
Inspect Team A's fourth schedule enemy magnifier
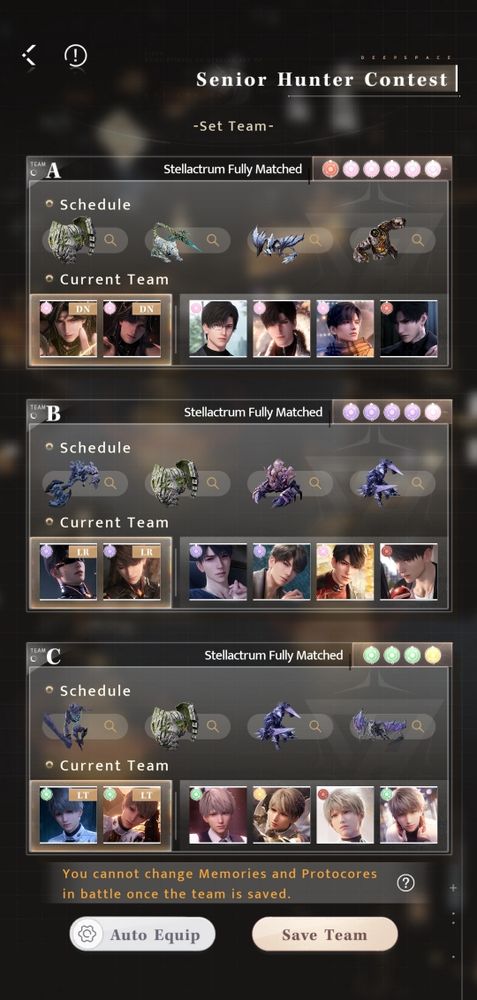[418, 240]
